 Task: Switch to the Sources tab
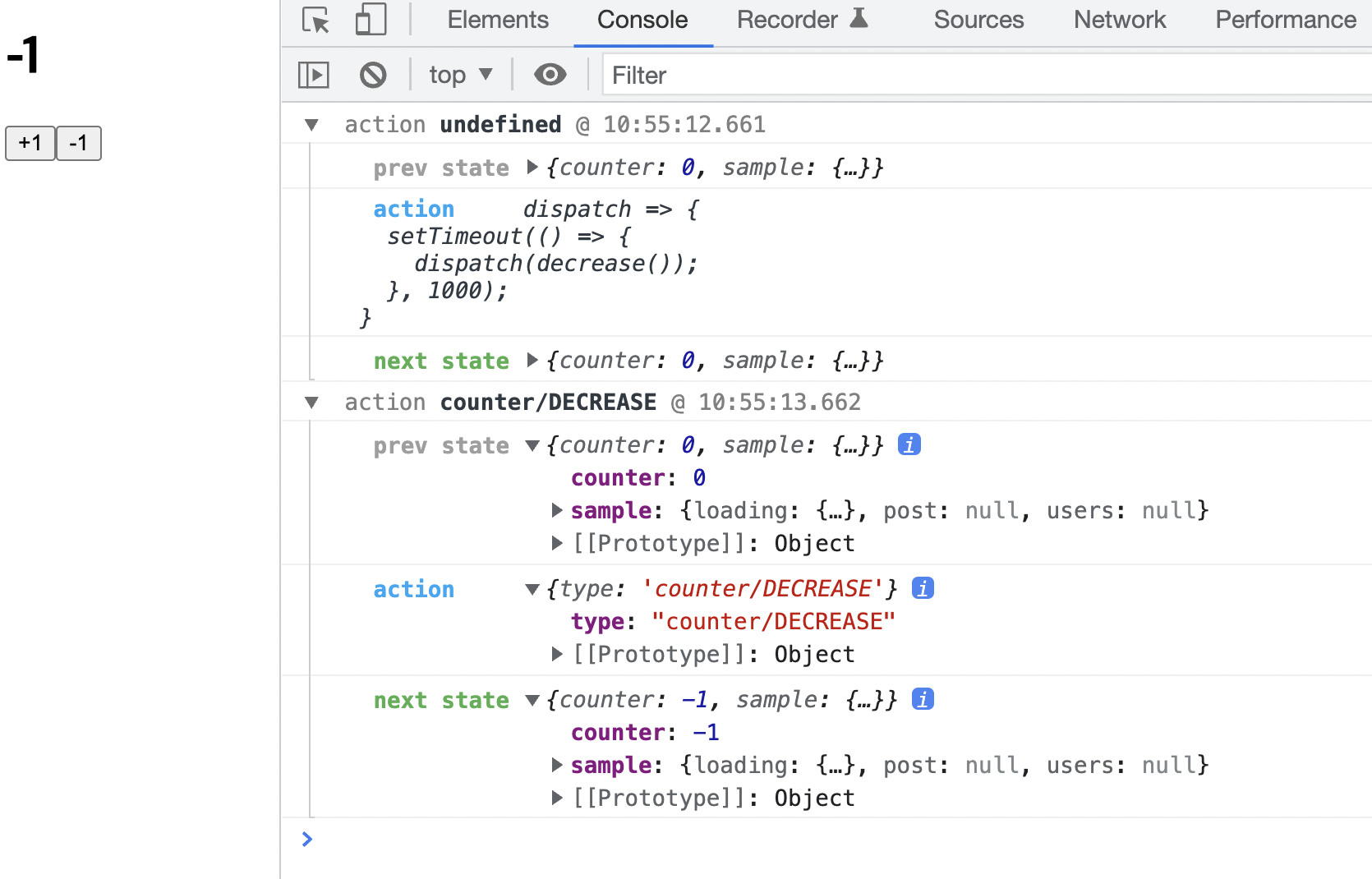coord(978,20)
